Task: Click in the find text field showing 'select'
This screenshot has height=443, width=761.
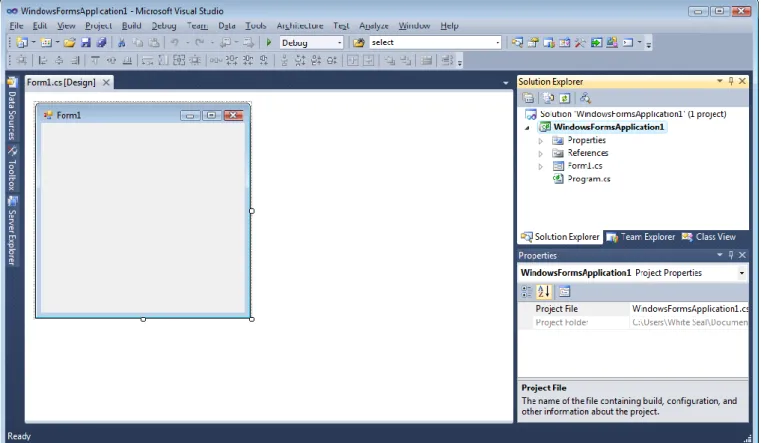Action: click(431, 43)
